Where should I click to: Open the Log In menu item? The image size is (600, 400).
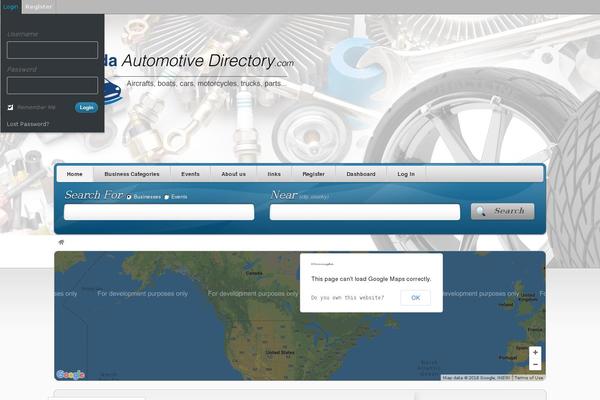406,174
